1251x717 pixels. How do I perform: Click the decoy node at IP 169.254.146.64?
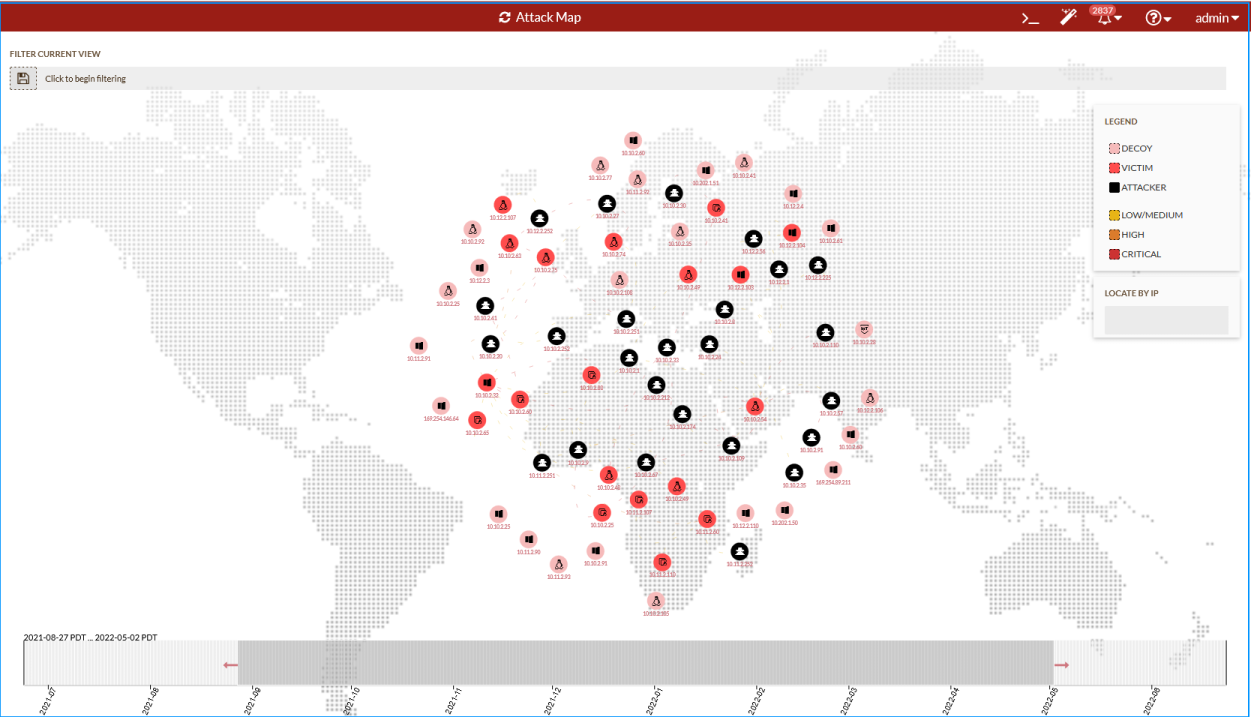[440, 405]
